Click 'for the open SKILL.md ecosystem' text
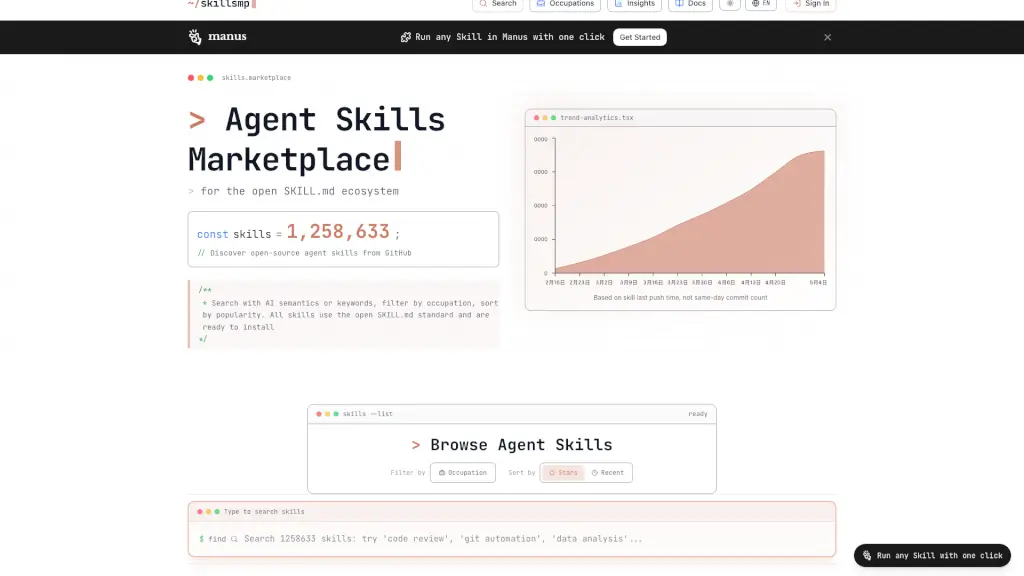 coord(299,191)
